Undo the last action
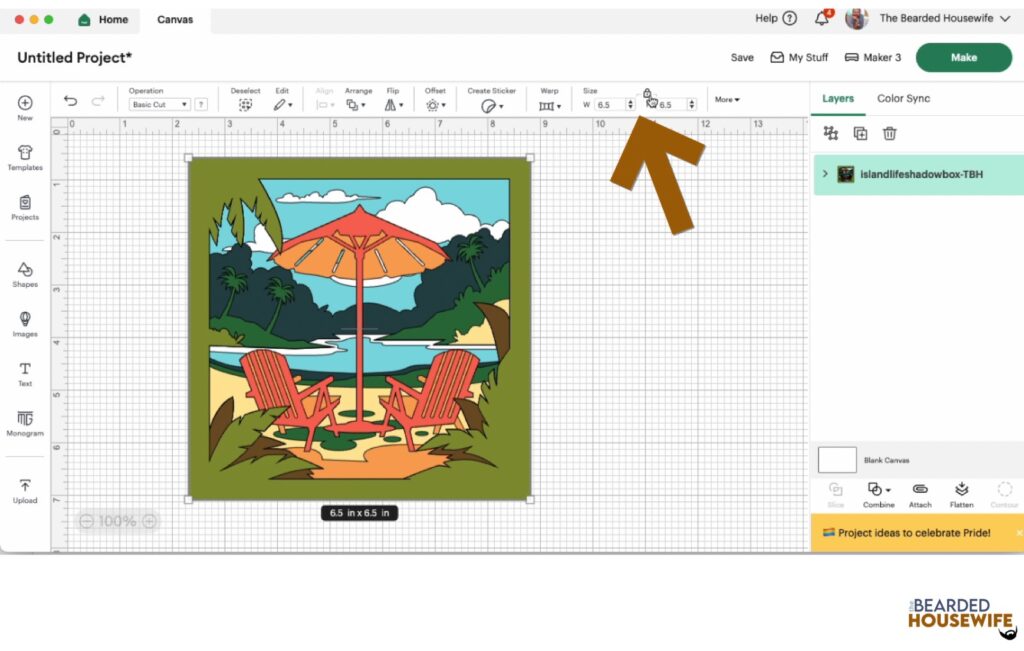 click(x=70, y=101)
